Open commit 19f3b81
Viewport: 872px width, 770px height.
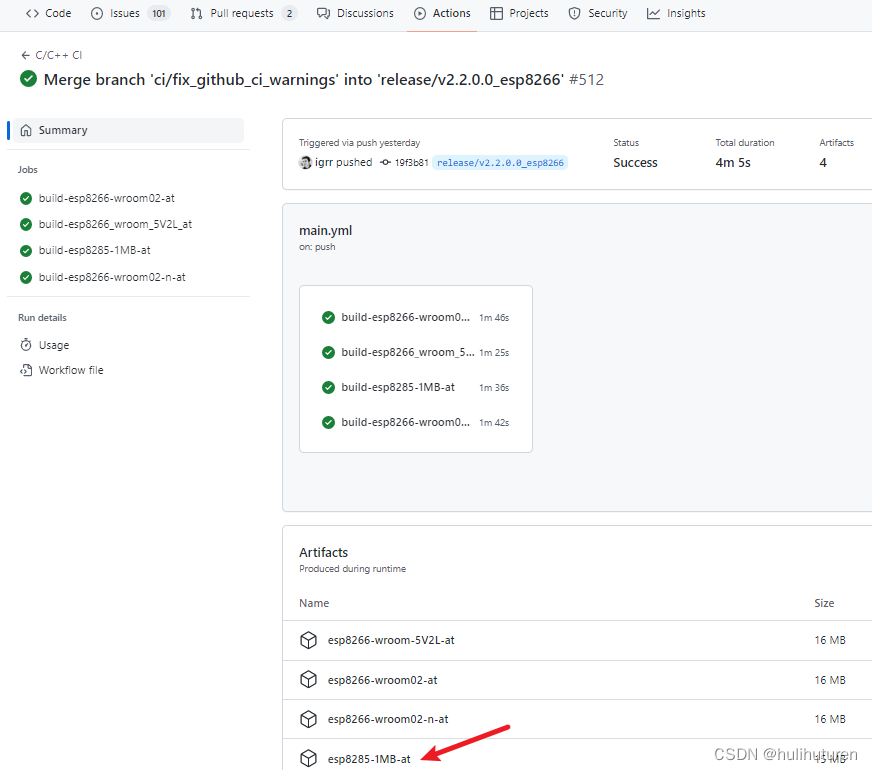412,163
